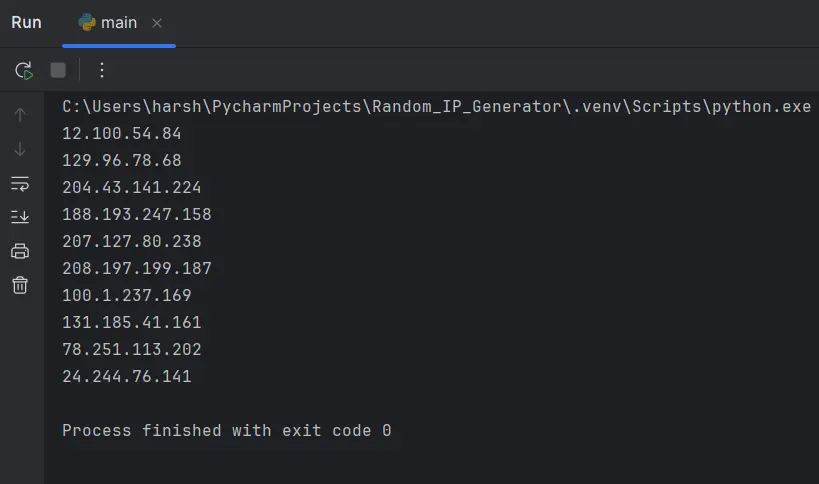Print the console output

[20, 251]
